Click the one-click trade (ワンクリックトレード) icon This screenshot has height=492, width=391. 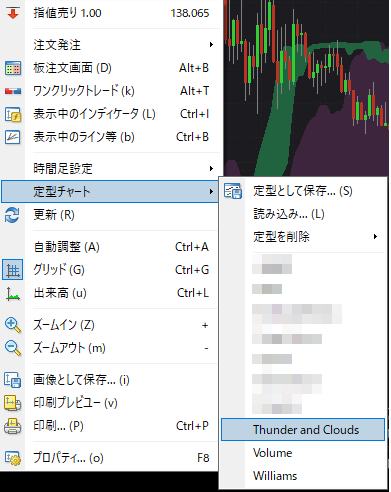[13, 91]
